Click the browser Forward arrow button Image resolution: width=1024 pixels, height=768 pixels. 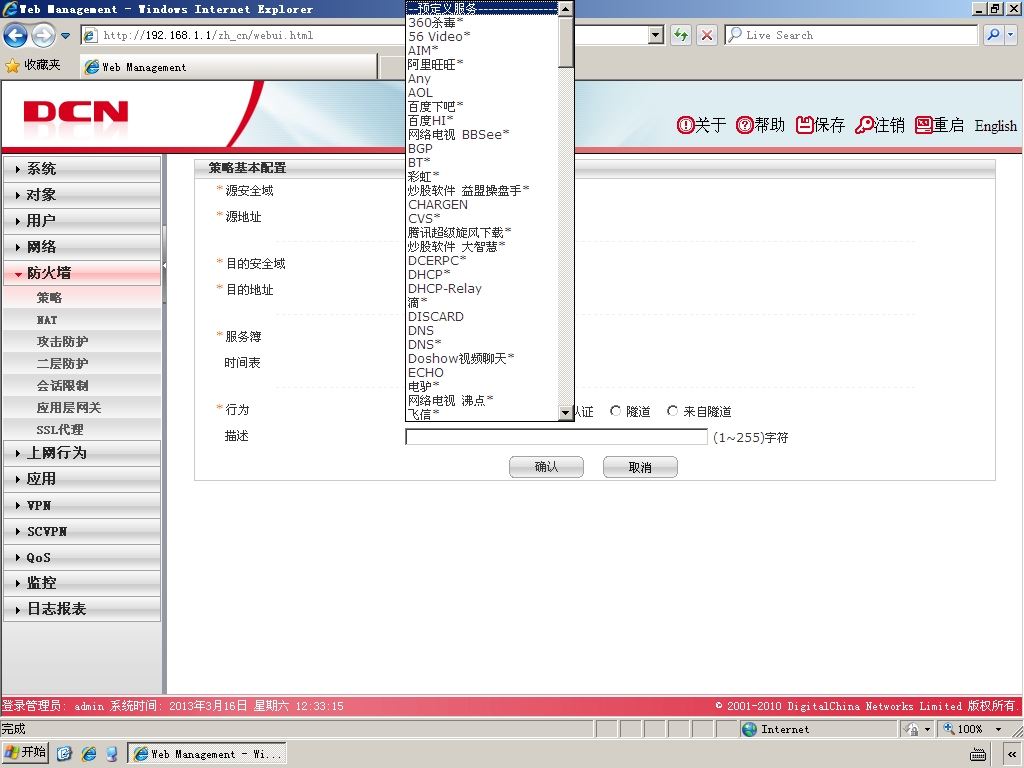[43, 35]
